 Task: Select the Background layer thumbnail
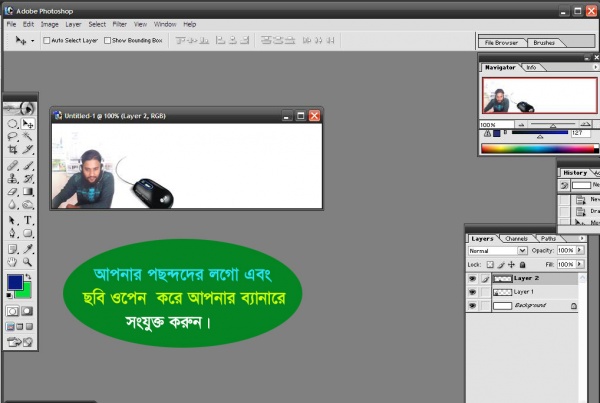[x=502, y=306]
